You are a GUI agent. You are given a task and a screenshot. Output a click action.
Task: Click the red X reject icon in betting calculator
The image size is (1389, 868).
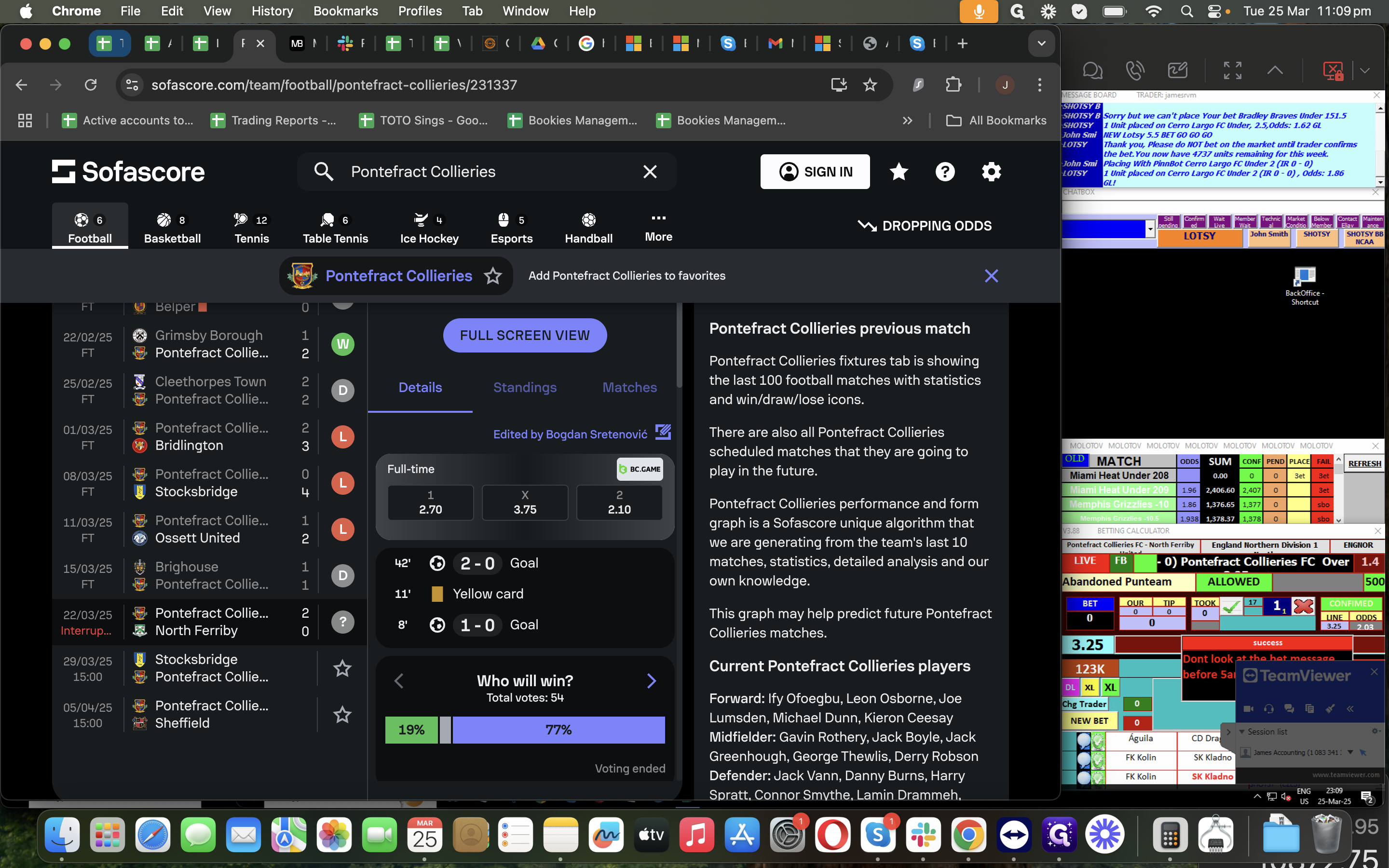[x=1304, y=606]
